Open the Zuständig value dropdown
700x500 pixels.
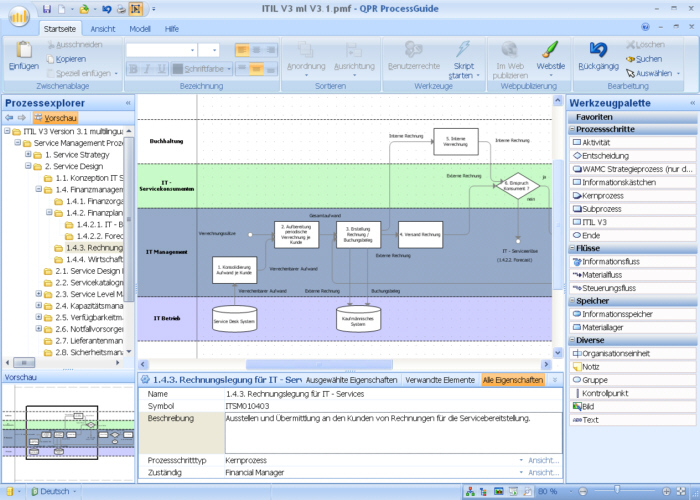(x=521, y=472)
